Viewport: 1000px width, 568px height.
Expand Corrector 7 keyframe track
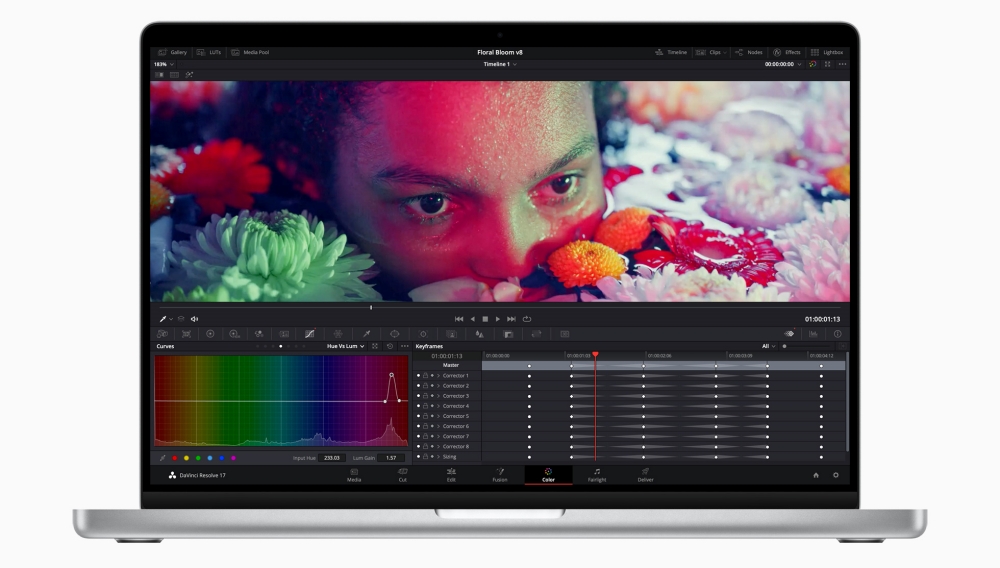(x=438, y=437)
